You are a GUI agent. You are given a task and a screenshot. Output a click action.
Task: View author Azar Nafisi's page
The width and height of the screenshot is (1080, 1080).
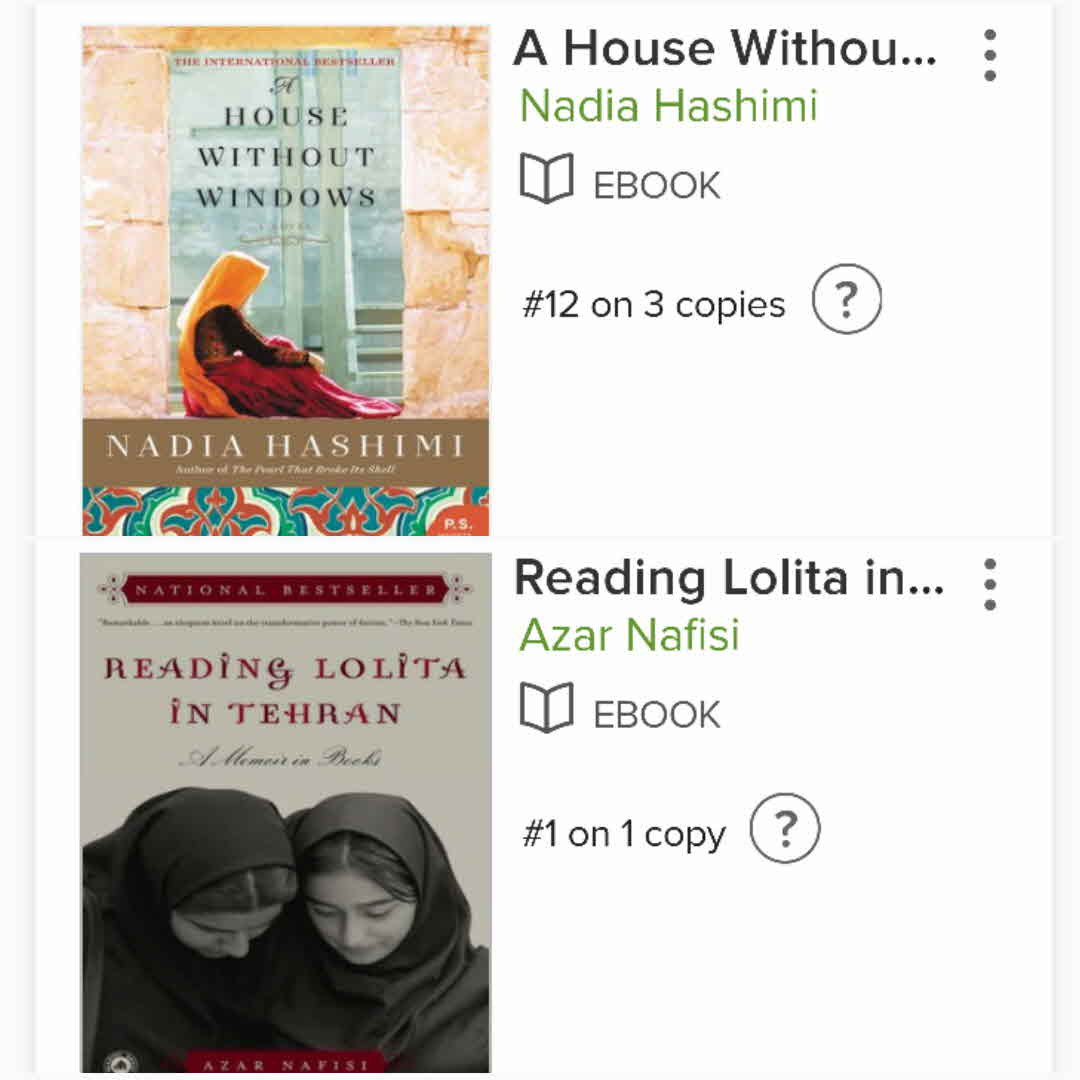629,635
